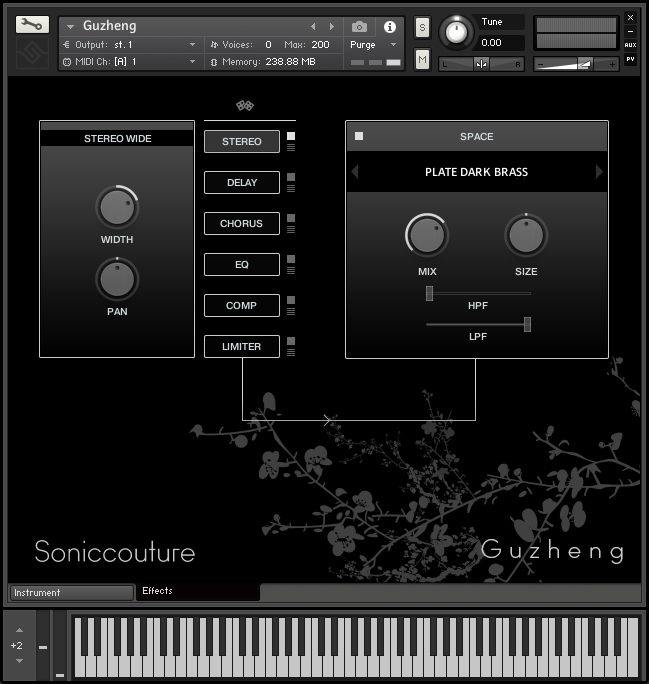Mute the instrument with M button
649x684 pixels.
(422, 59)
